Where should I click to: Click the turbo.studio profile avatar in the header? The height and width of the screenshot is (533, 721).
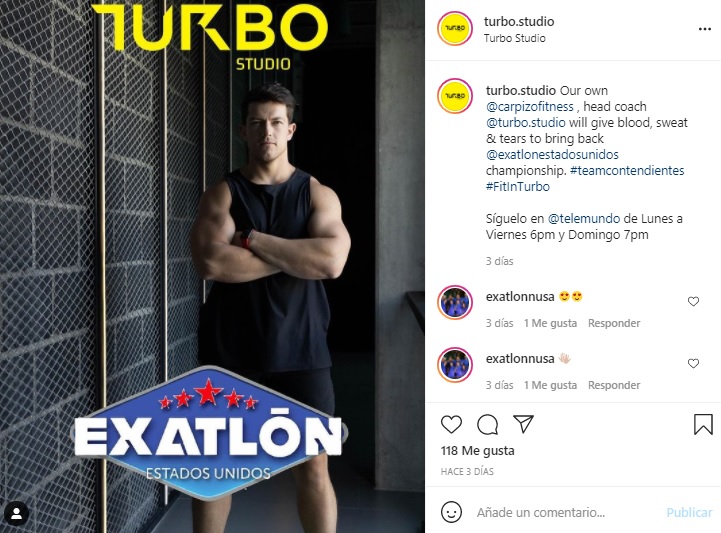tap(455, 29)
